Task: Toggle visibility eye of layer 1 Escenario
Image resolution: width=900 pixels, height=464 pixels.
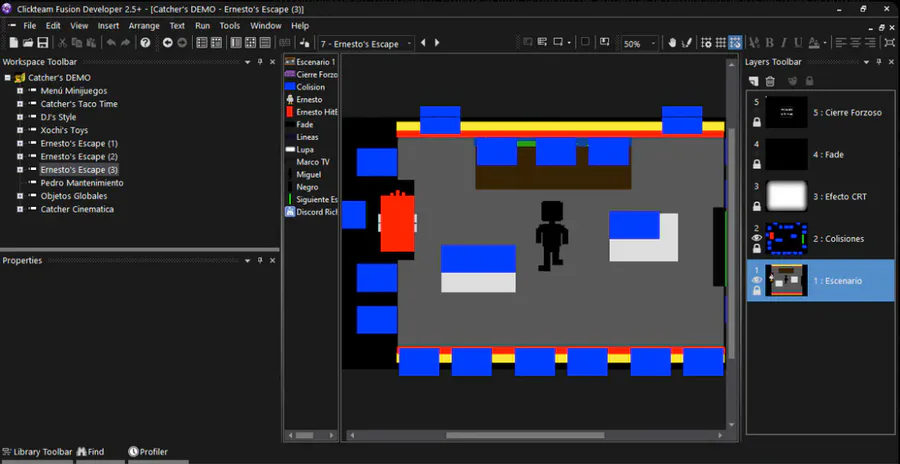Action: (x=757, y=280)
